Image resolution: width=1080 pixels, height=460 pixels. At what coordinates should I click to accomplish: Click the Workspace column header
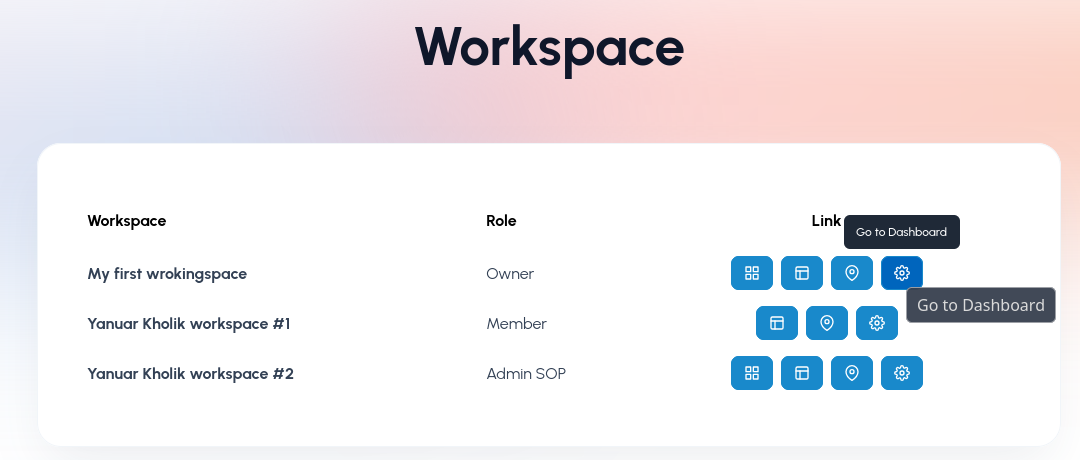[x=127, y=221]
